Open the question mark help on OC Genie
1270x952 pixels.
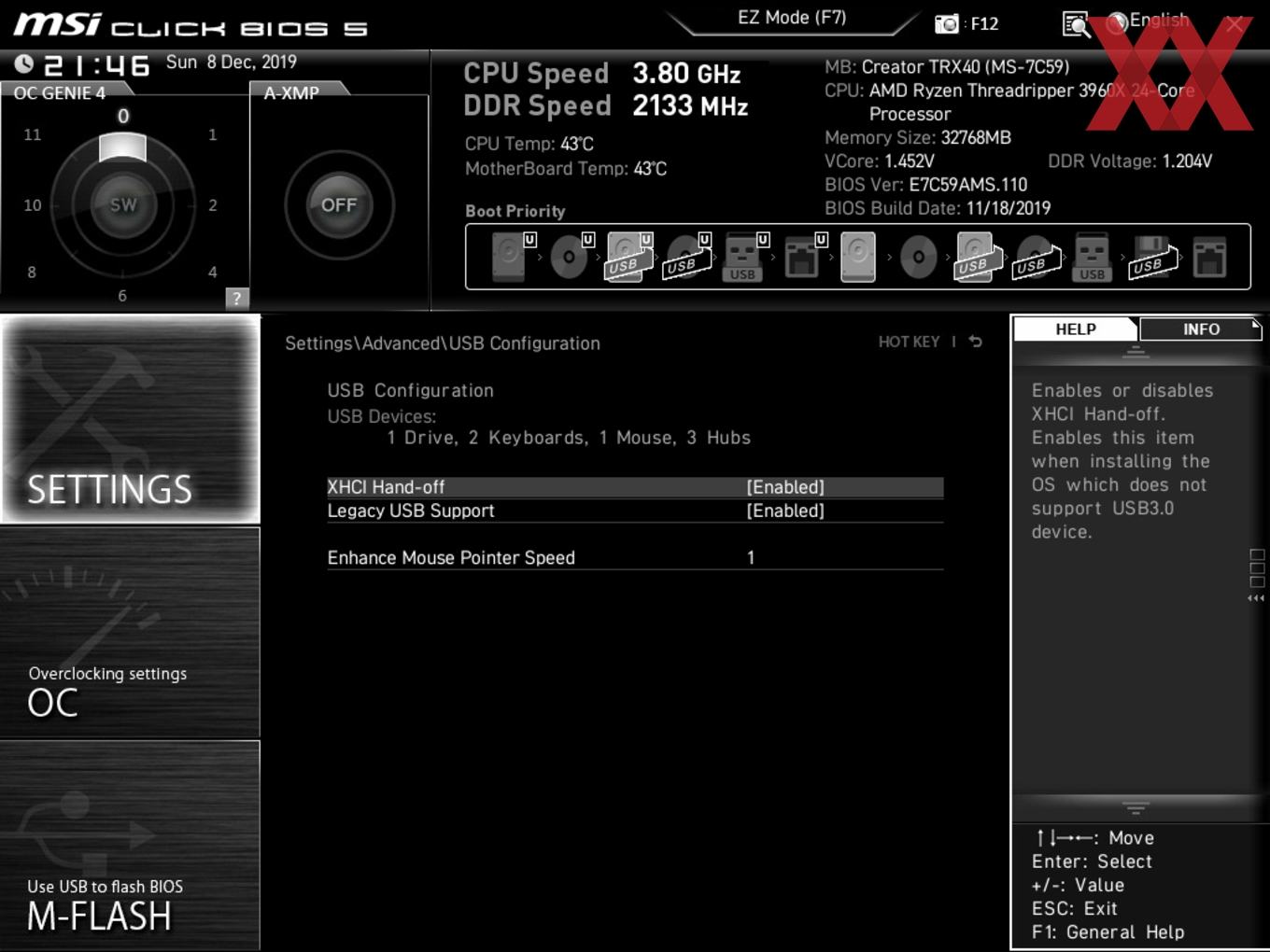(237, 298)
